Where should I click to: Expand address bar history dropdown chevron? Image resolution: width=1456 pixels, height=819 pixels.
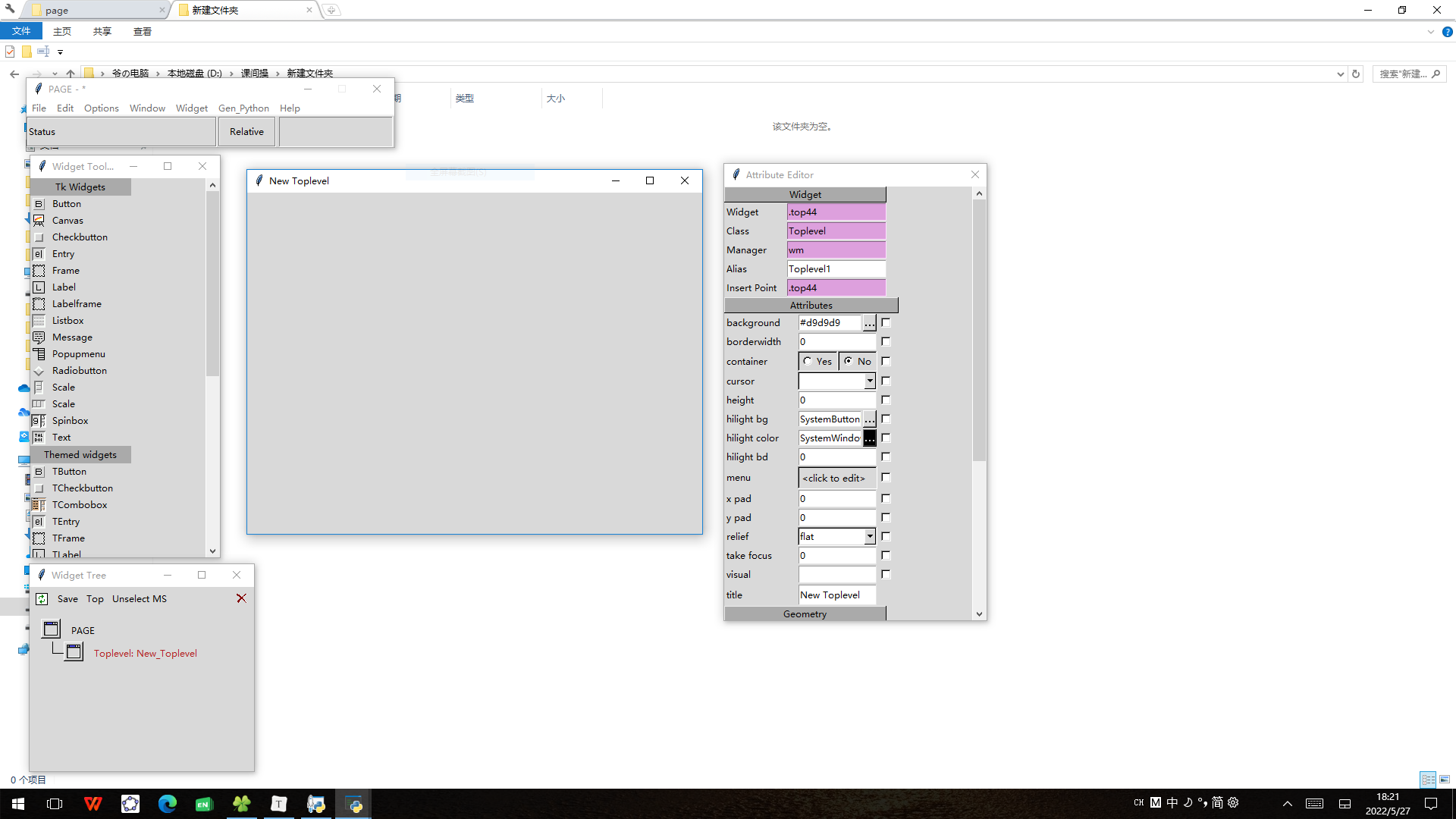(x=1340, y=74)
